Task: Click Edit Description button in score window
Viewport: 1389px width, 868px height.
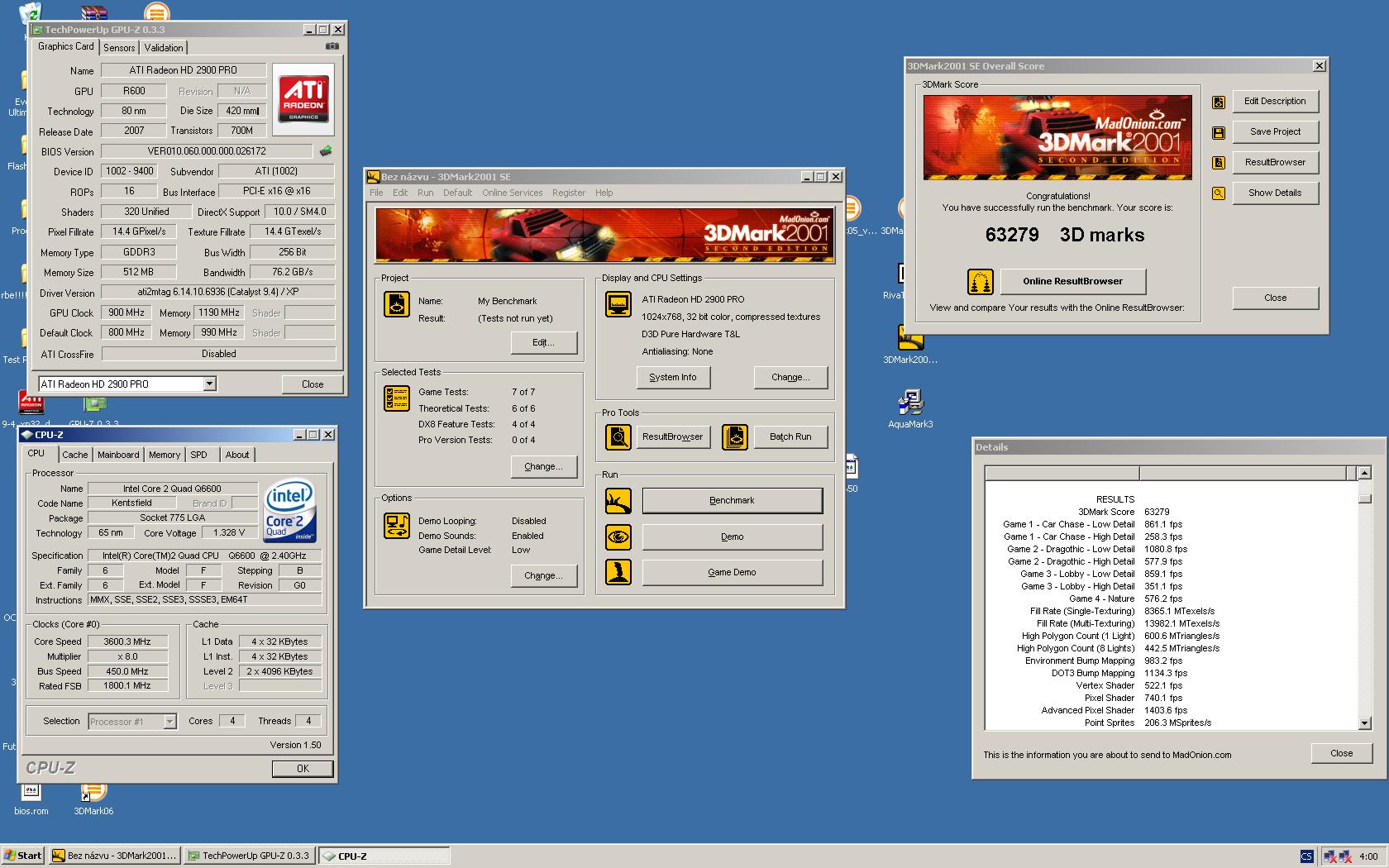Action: pyautogui.click(x=1275, y=101)
